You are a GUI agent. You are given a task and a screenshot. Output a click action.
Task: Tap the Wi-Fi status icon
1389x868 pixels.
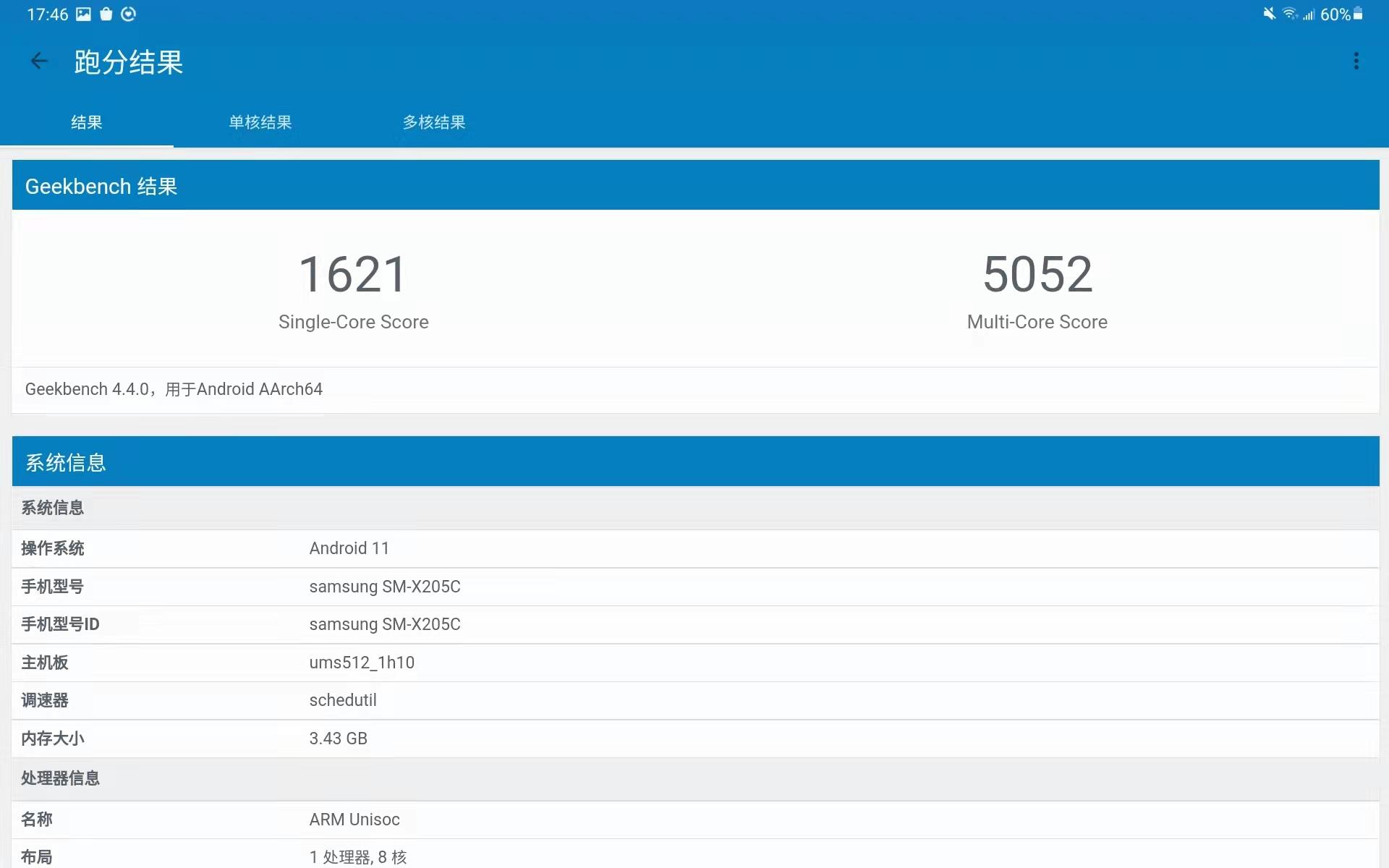1290,14
